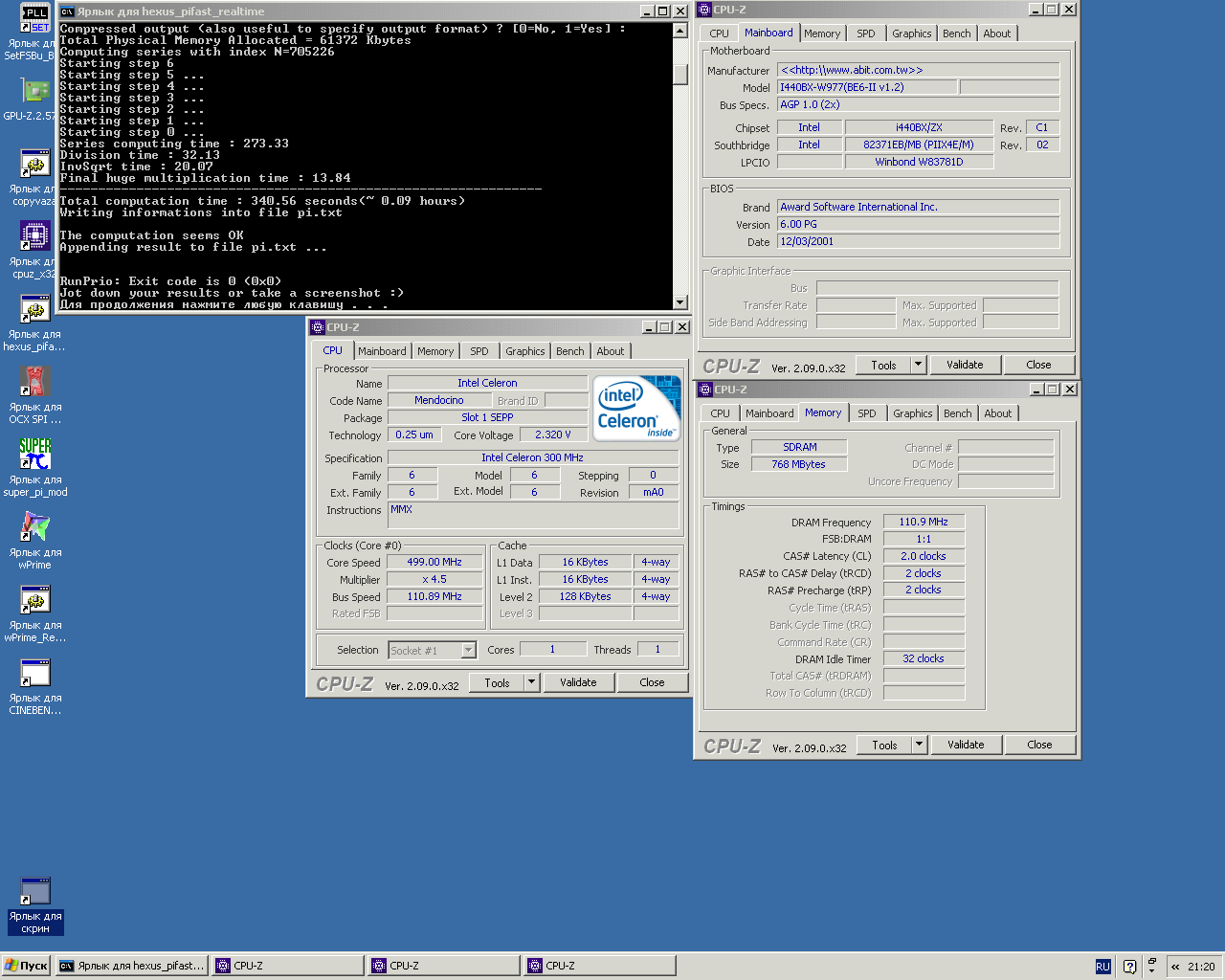Select the super_pi_mod desktop shortcut

35,454
